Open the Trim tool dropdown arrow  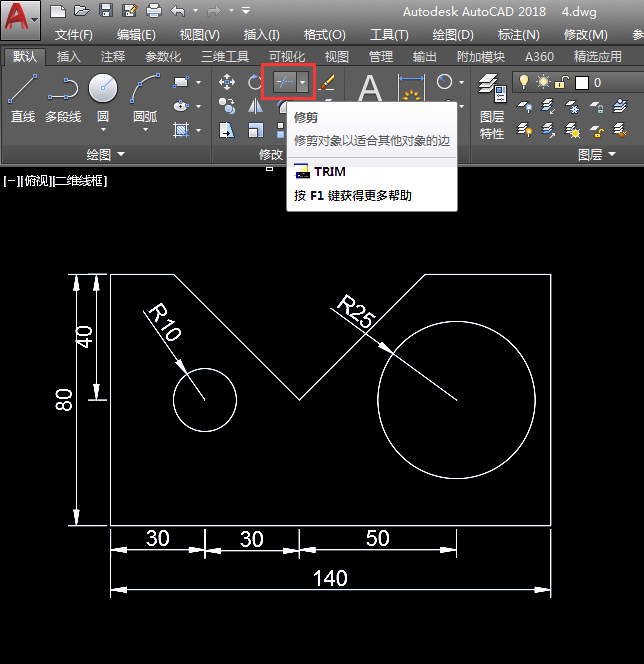[x=303, y=82]
